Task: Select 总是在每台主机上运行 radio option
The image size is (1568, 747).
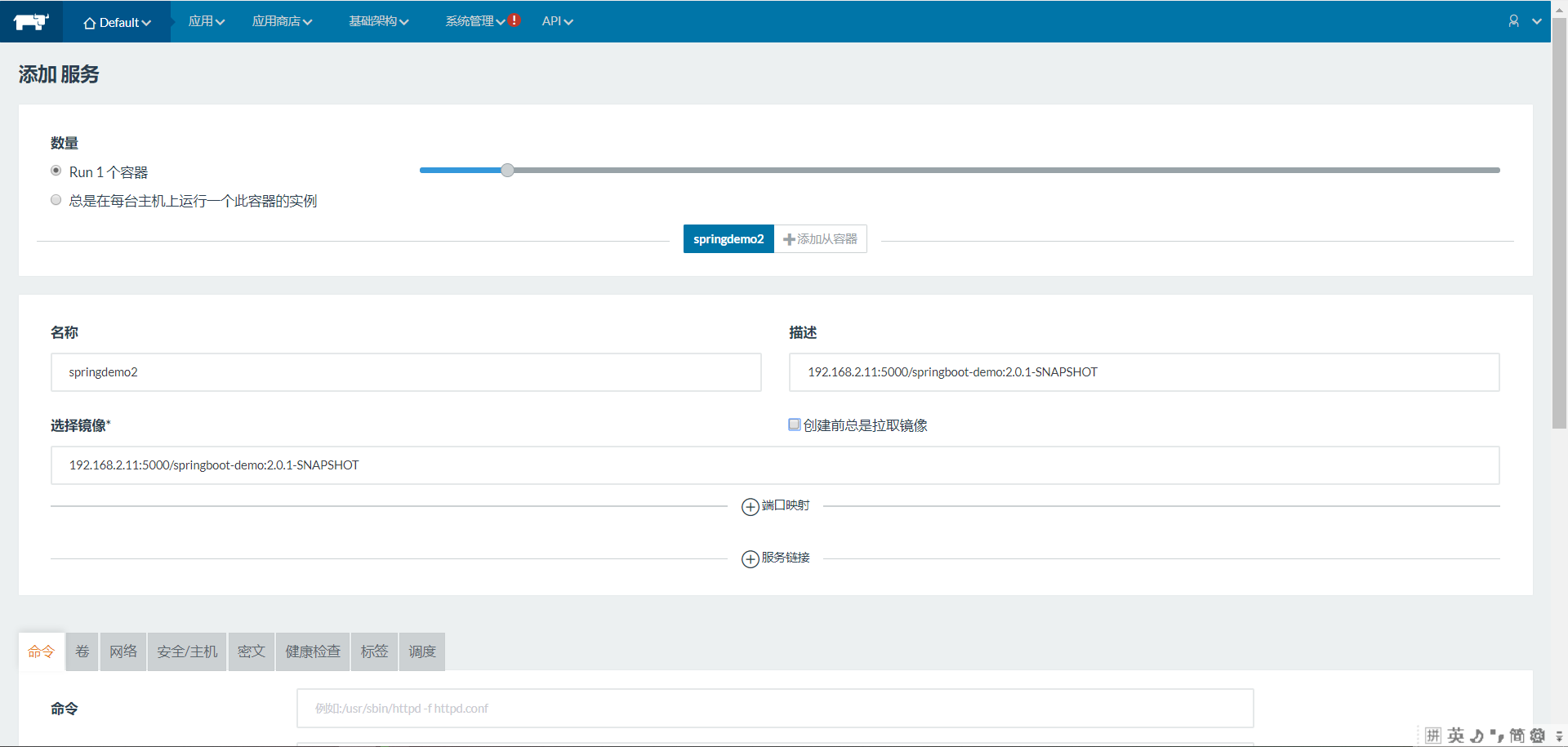Action: (56, 200)
